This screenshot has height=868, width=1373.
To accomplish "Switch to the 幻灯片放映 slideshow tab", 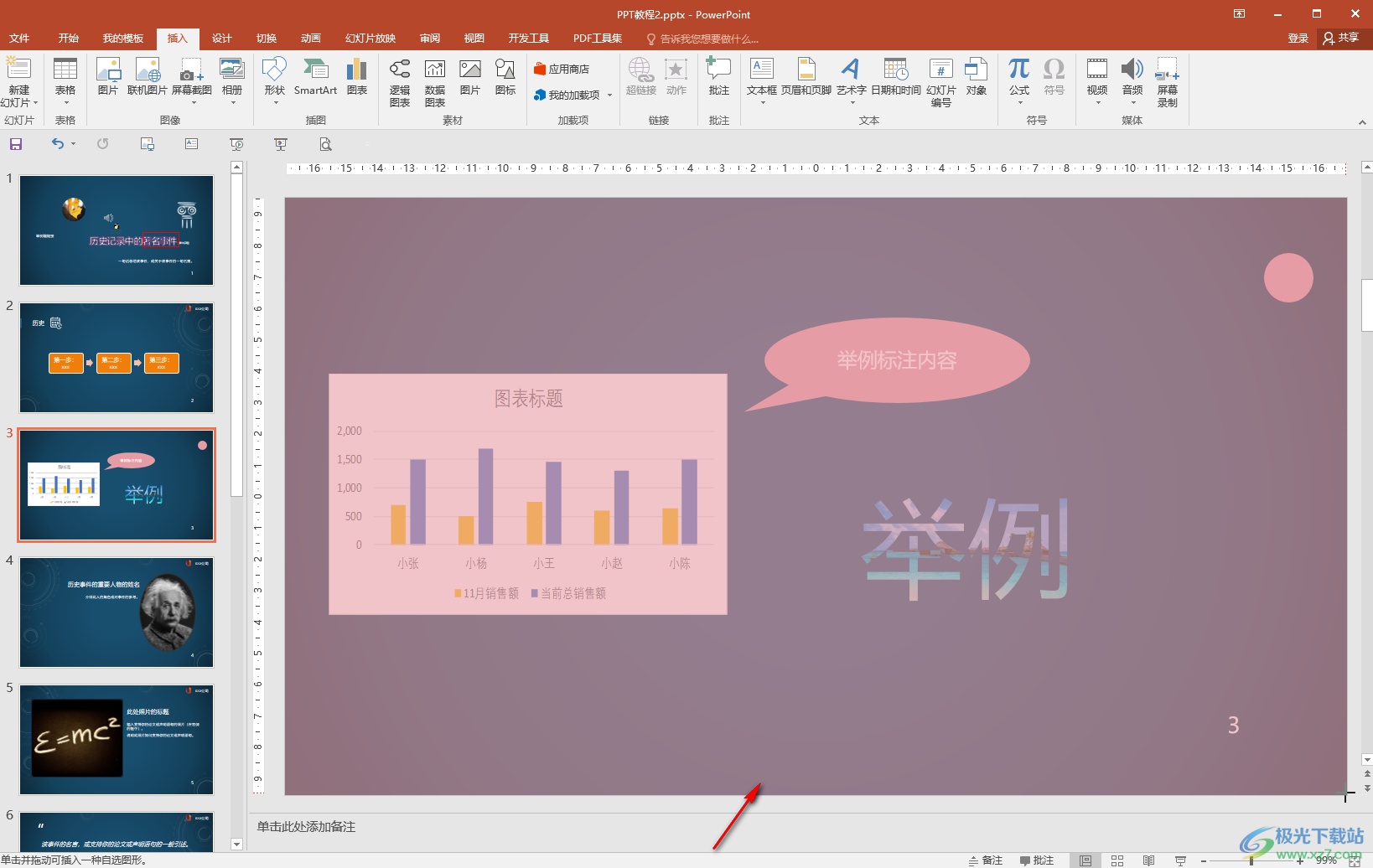I will point(370,39).
